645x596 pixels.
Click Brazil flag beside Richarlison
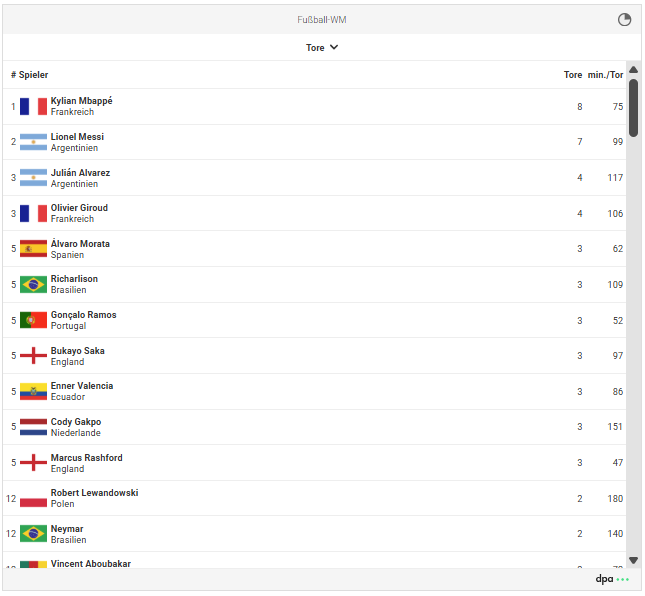point(33,284)
